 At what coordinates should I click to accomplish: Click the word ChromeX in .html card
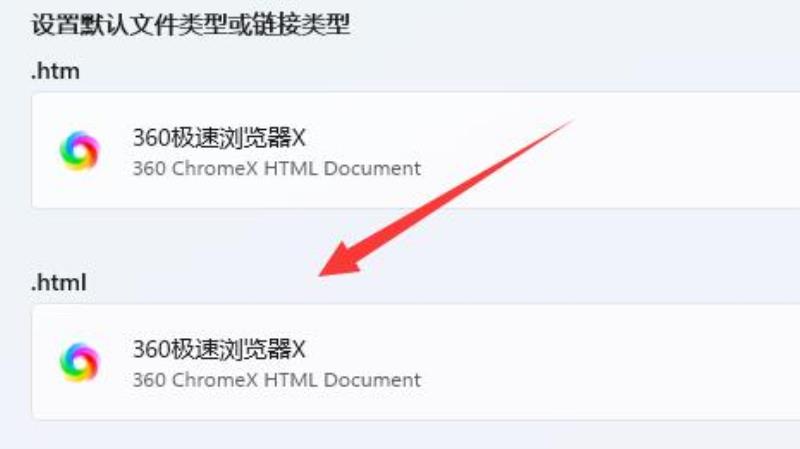coord(214,380)
